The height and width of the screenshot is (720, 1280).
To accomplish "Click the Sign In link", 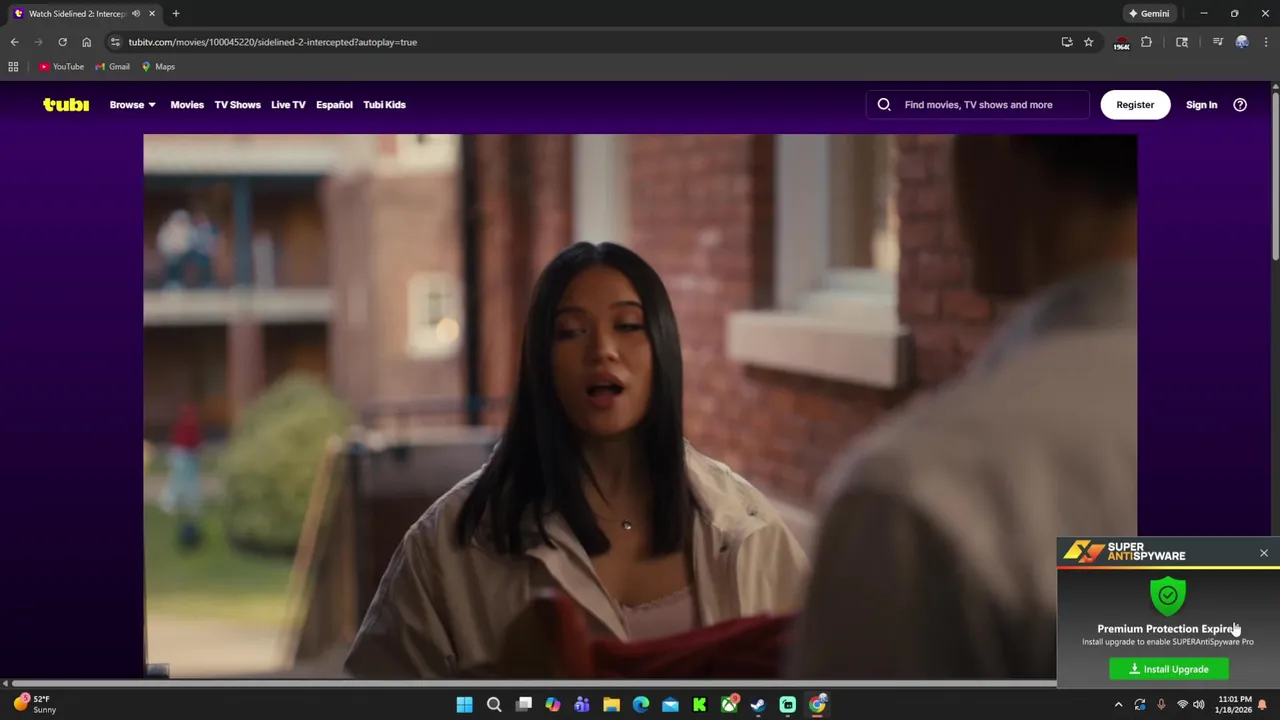I will click(1201, 104).
